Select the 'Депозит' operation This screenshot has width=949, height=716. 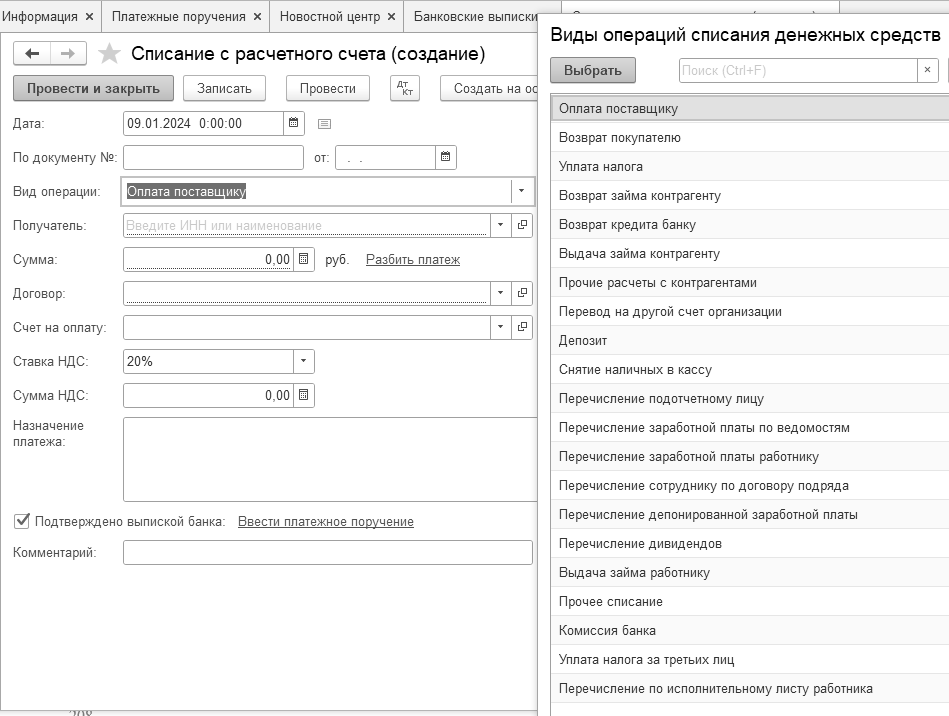pyautogui.click(x=750, y=341)
